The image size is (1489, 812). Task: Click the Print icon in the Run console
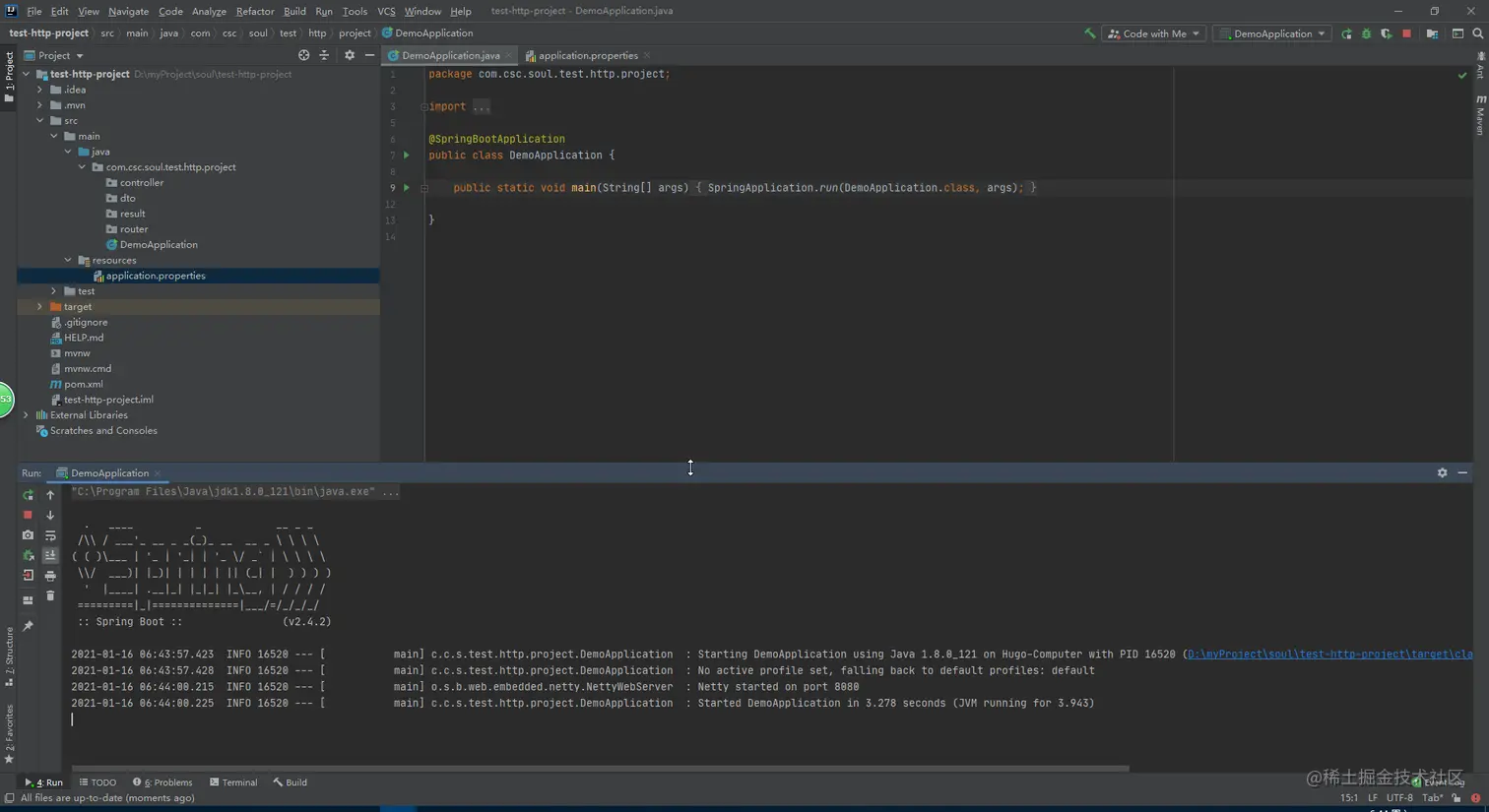[x=50, y=576]
